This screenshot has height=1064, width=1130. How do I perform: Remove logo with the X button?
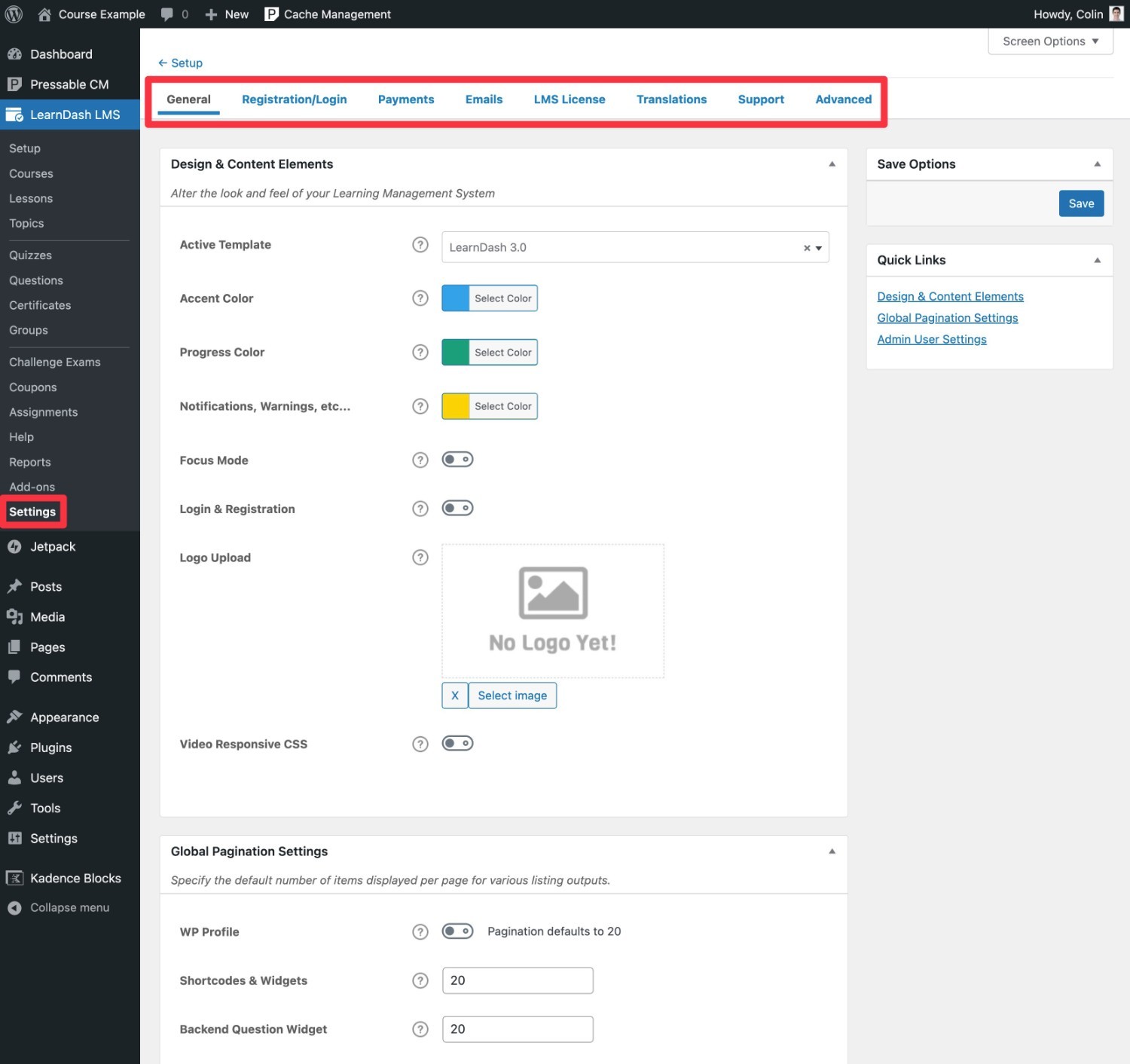point(454,696)
